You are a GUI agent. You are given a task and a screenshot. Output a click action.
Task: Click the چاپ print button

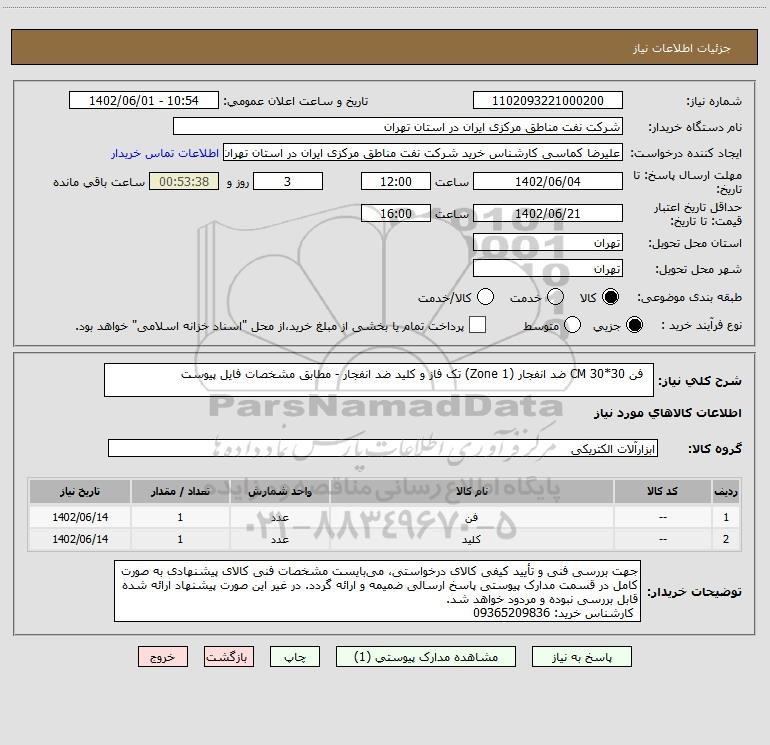(295, 657)
